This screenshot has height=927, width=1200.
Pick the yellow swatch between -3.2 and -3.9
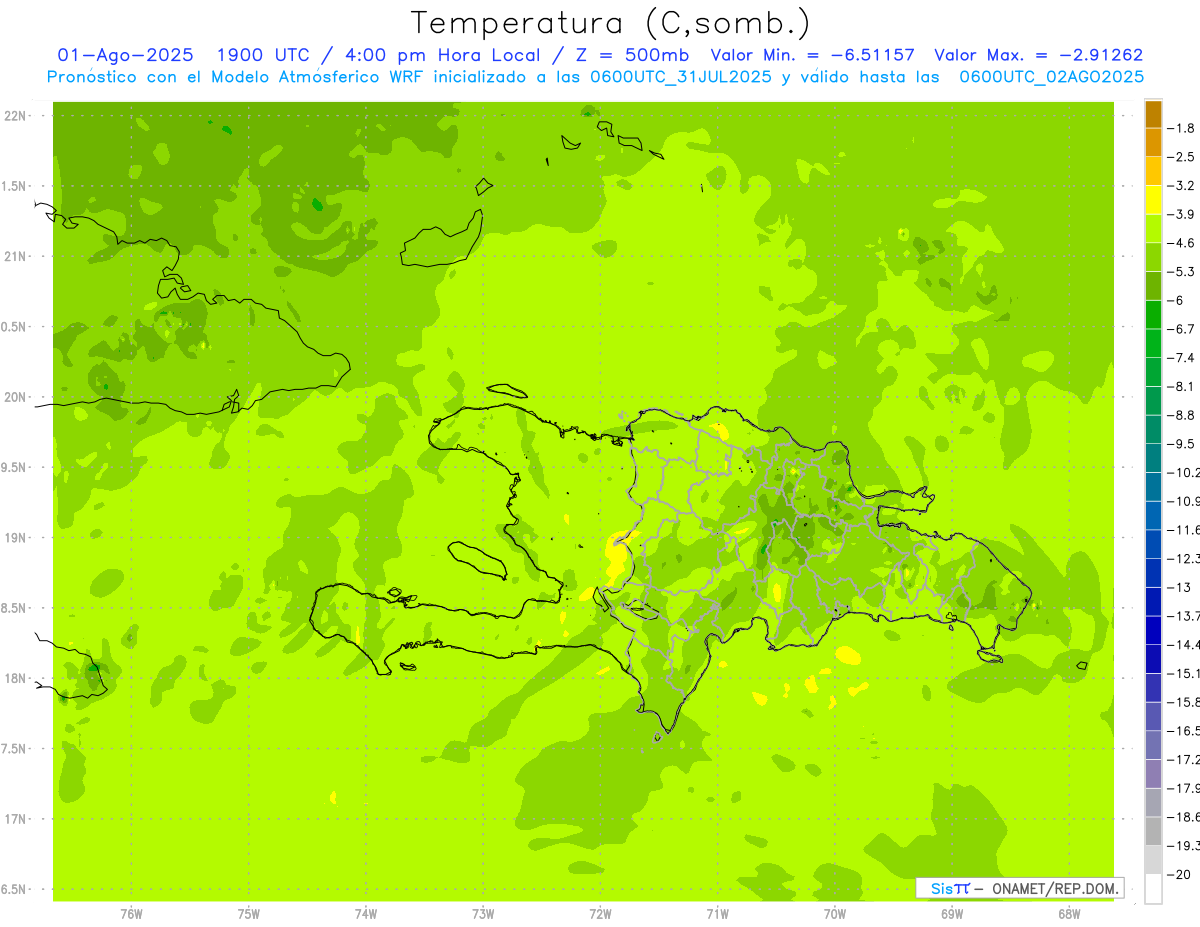[x=1153, y=200]
